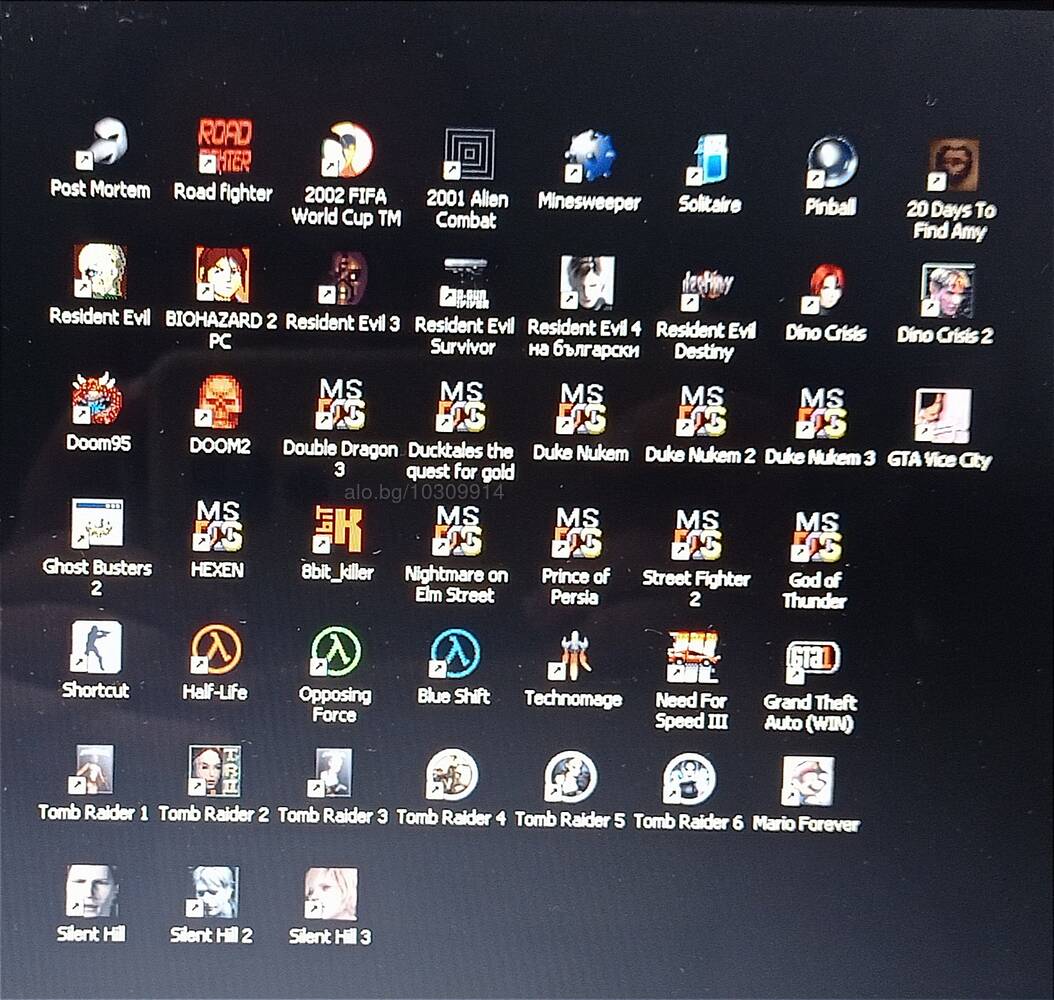This screenshot has height=1000, width=1054.
Task: Click the Silent Hill 3 icon
Action: click(331, 894)
